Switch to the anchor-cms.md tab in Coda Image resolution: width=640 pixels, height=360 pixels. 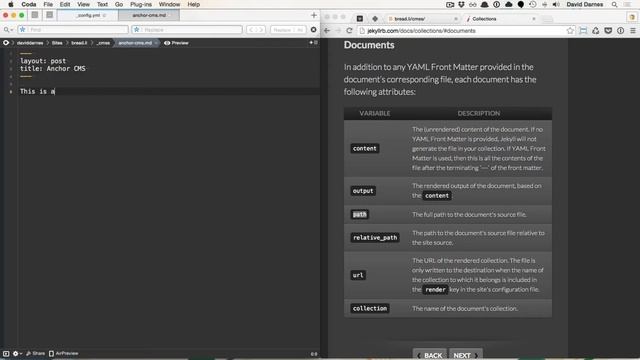[x=149, y=15]
